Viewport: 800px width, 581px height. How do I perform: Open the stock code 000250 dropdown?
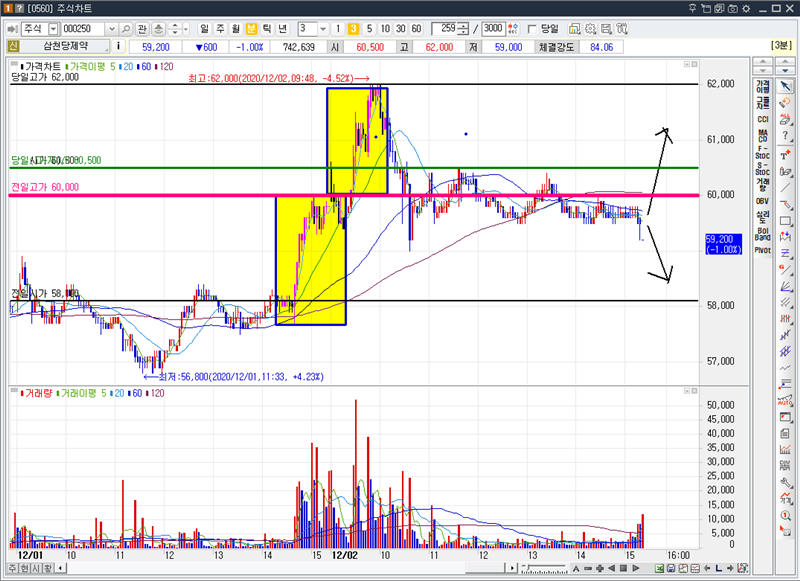[x=112, y=29]
